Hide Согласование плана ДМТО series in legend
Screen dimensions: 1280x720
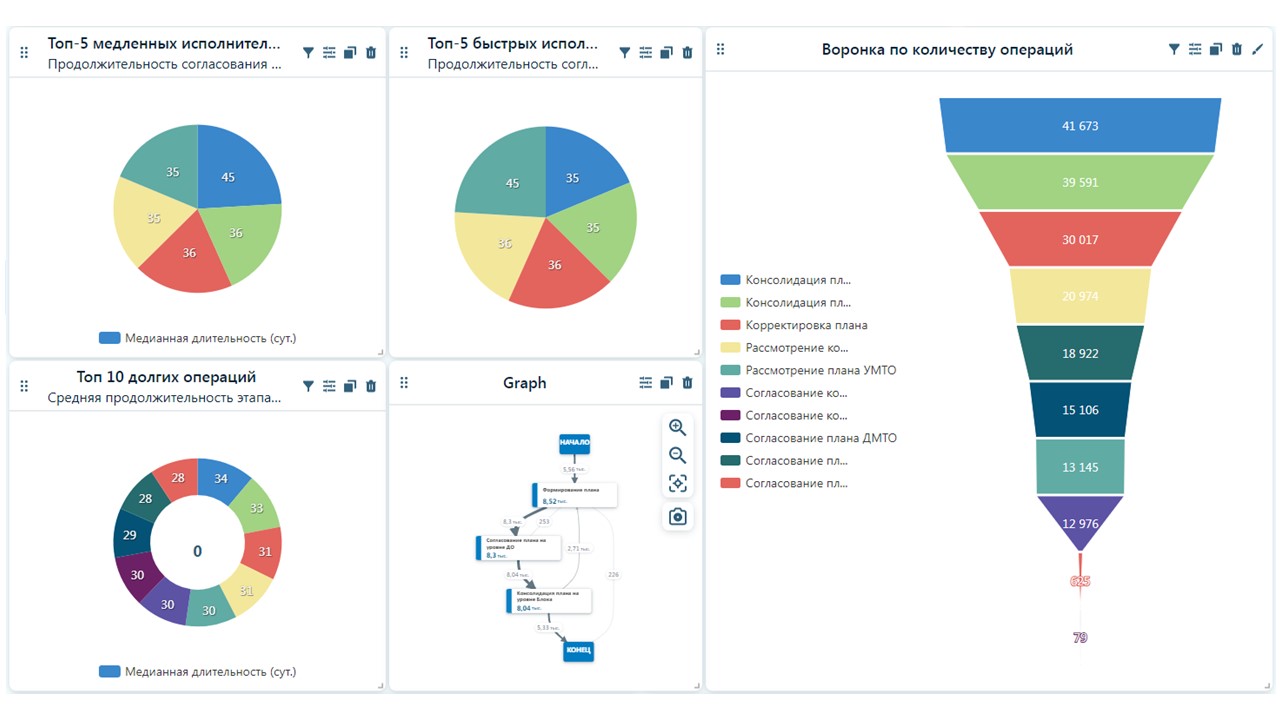(820, 438)
